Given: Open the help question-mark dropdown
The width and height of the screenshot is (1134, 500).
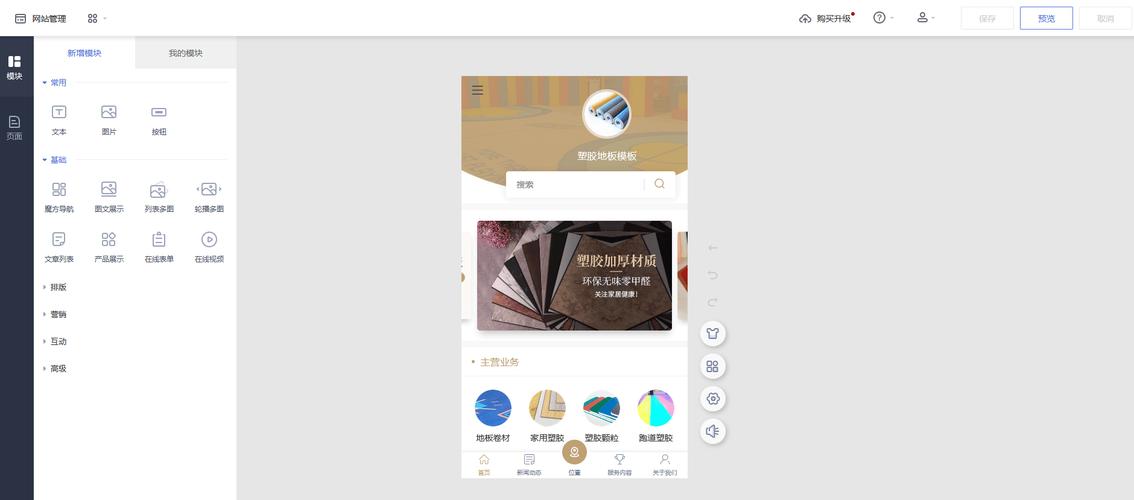Looking at the screenshot, I should [883, 18].
